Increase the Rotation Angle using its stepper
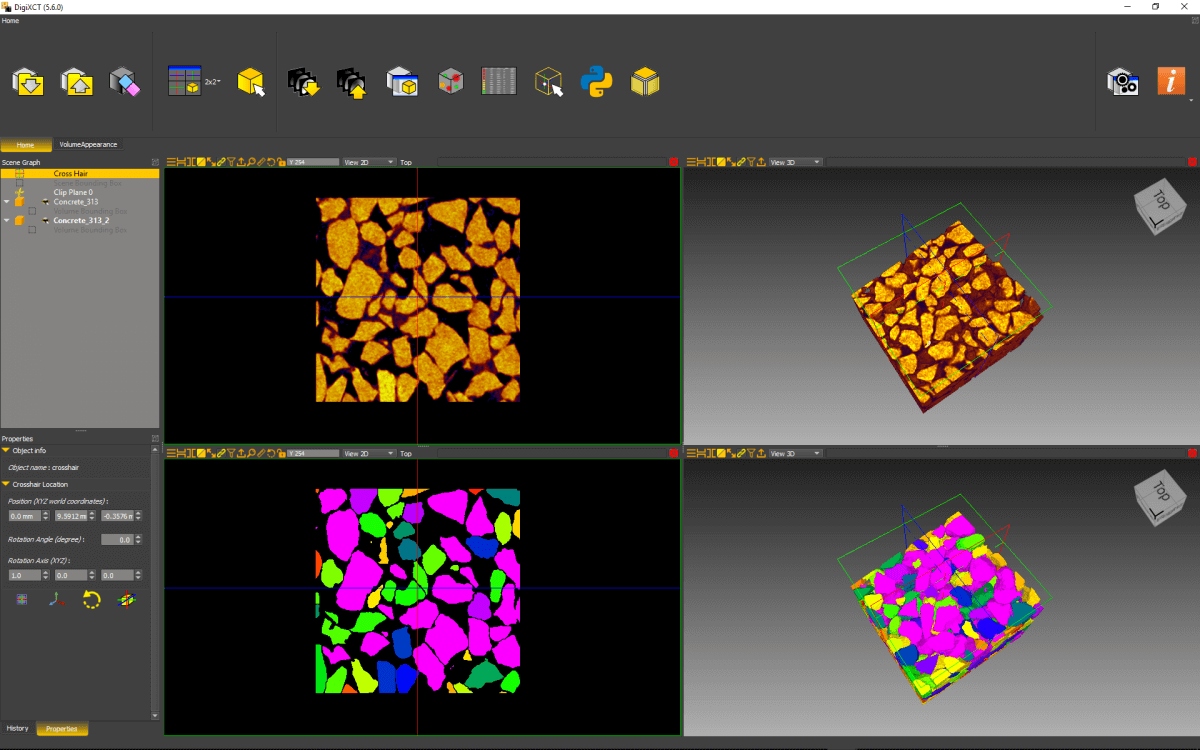This screenshot has width=1200, height=750. [140, 536]
